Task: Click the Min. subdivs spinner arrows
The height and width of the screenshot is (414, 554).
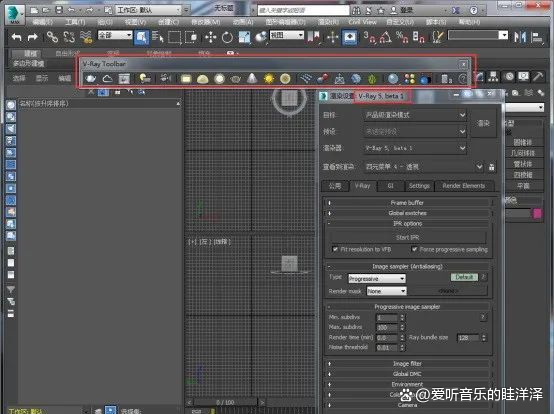Action: [402, 318]
